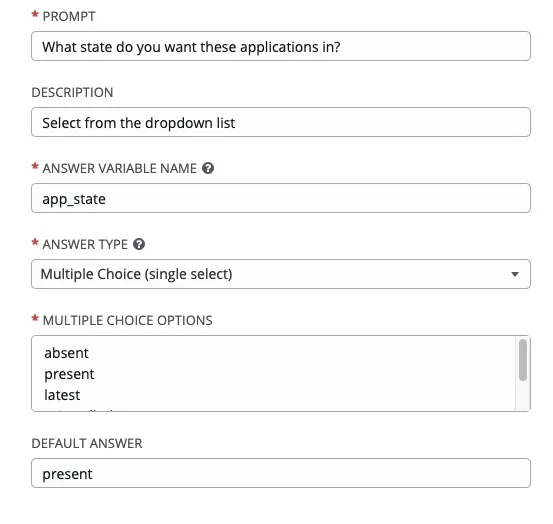553x524 pixels.
Task: Place cursor on the latest option line
Action: [62, 395]
